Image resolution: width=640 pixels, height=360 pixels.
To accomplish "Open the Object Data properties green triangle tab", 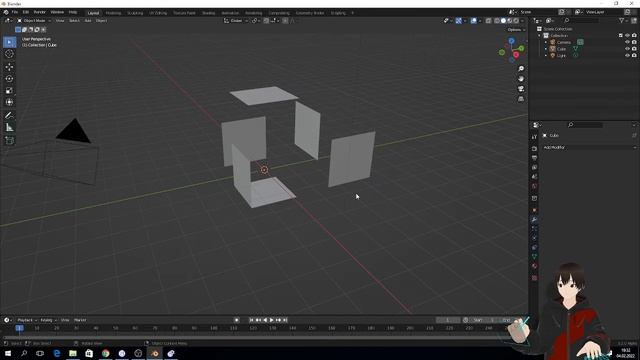I will (x=534, y=257).
